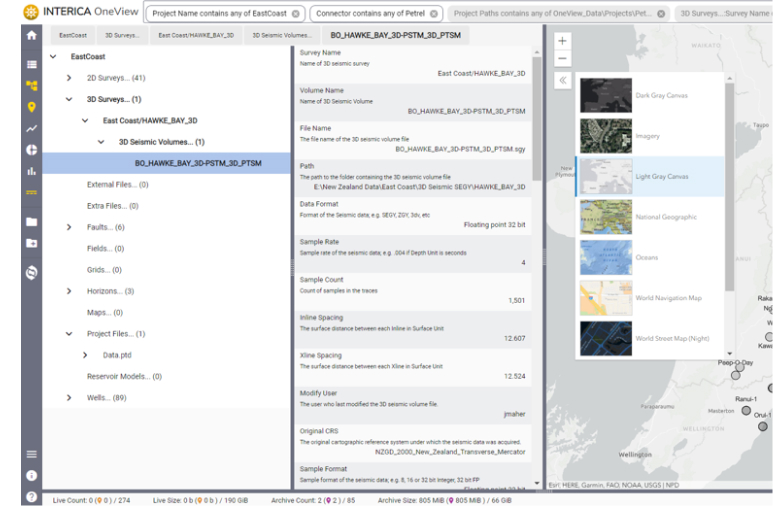The width and height of the screenshot is (773, 506).
Task: Open the line chart trends icon
Action: 31,128
